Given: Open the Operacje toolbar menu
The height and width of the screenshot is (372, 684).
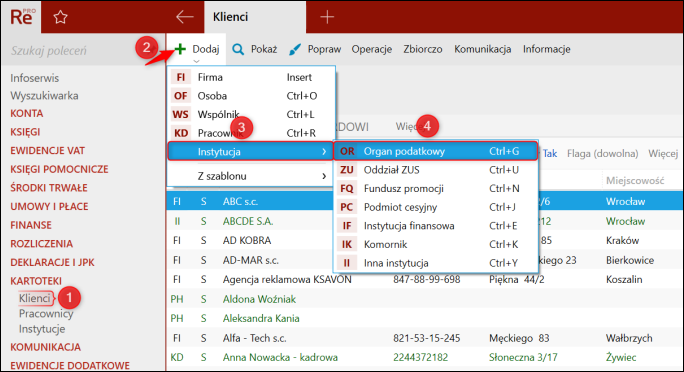Looking at the screenshot, I should tap(372, 49).
